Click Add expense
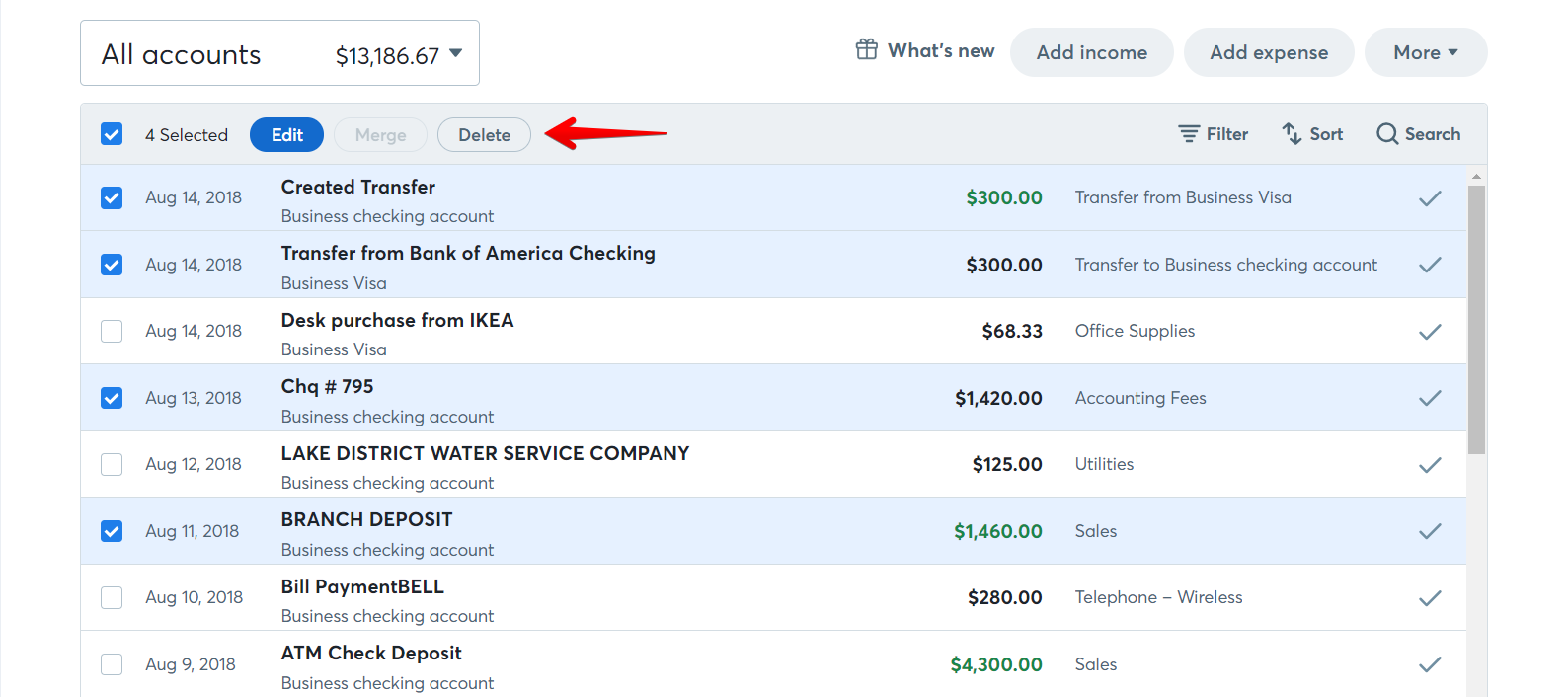The width and height of the screenshot is (1568, 697). pyautogui.click(x=1269, y=52)
